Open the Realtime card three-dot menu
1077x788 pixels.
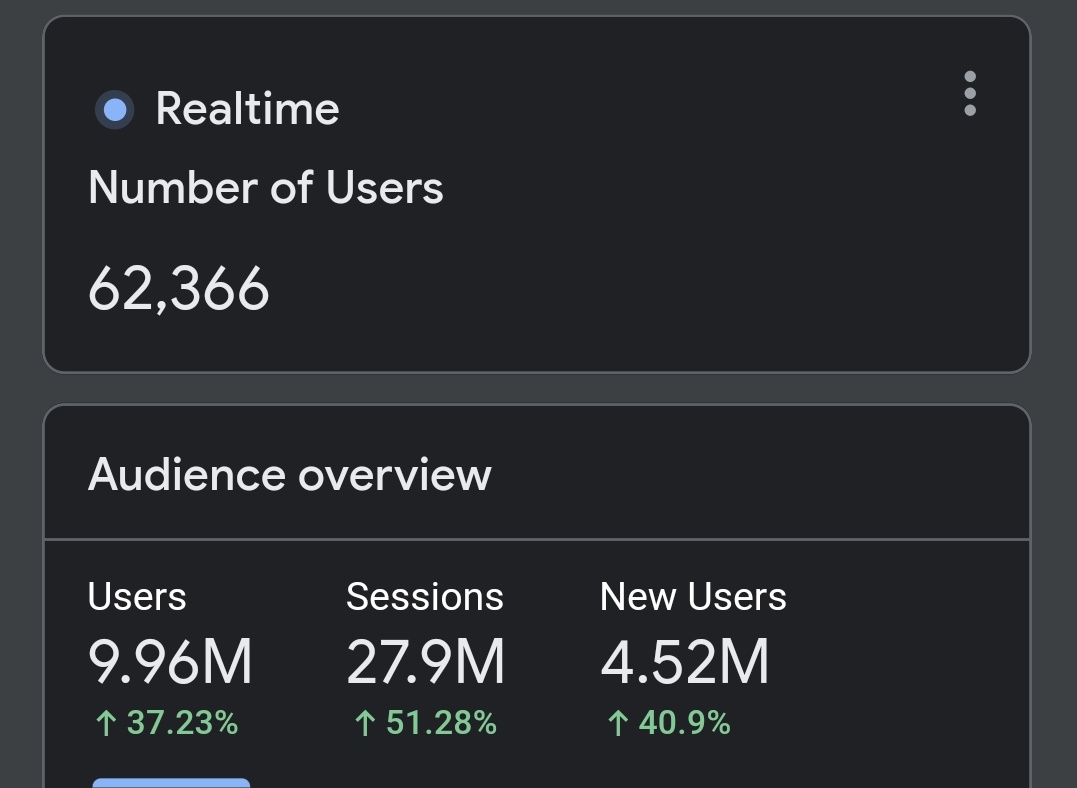click(970, 93)
